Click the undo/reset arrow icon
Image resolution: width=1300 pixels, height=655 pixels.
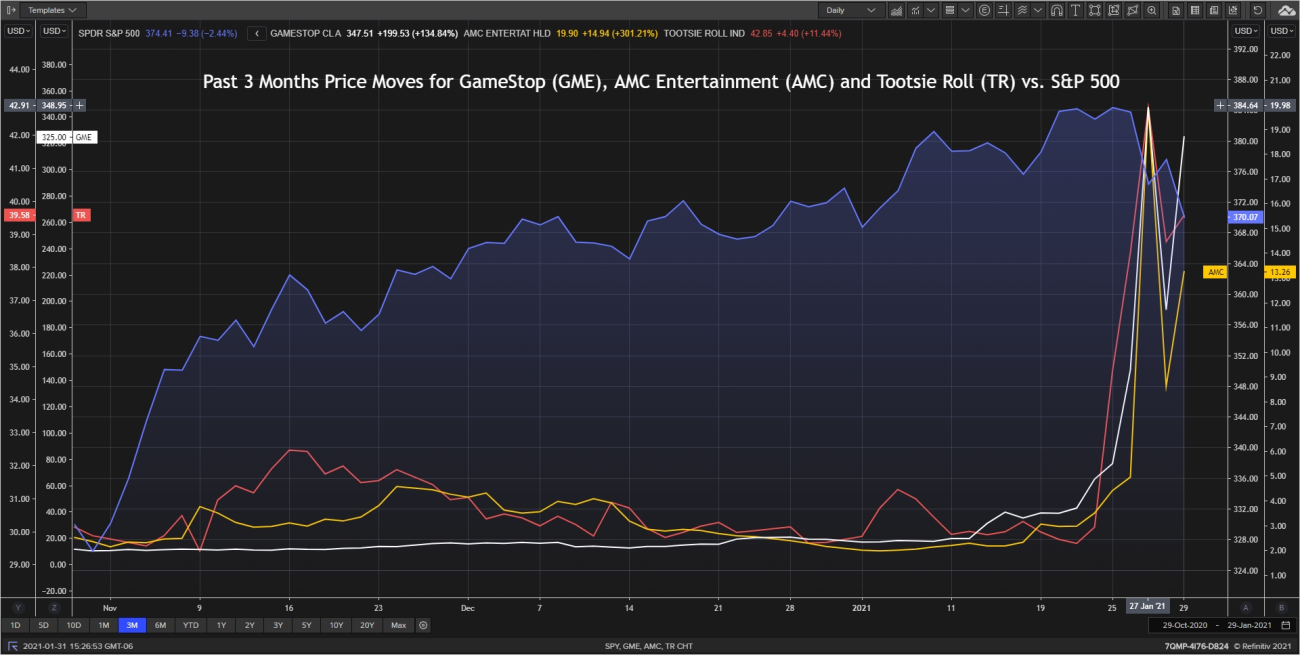tap(1256, 10)
